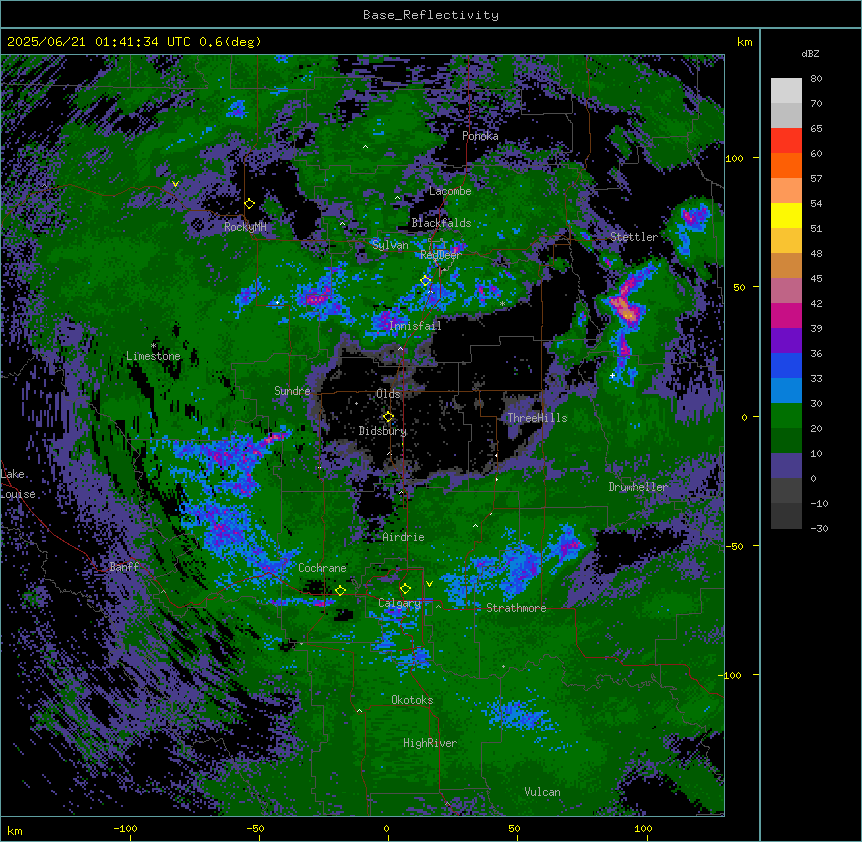Click the ThreeHills label
Image resolution: width=862 pixels, height=842 pixels.
(537, 418)
